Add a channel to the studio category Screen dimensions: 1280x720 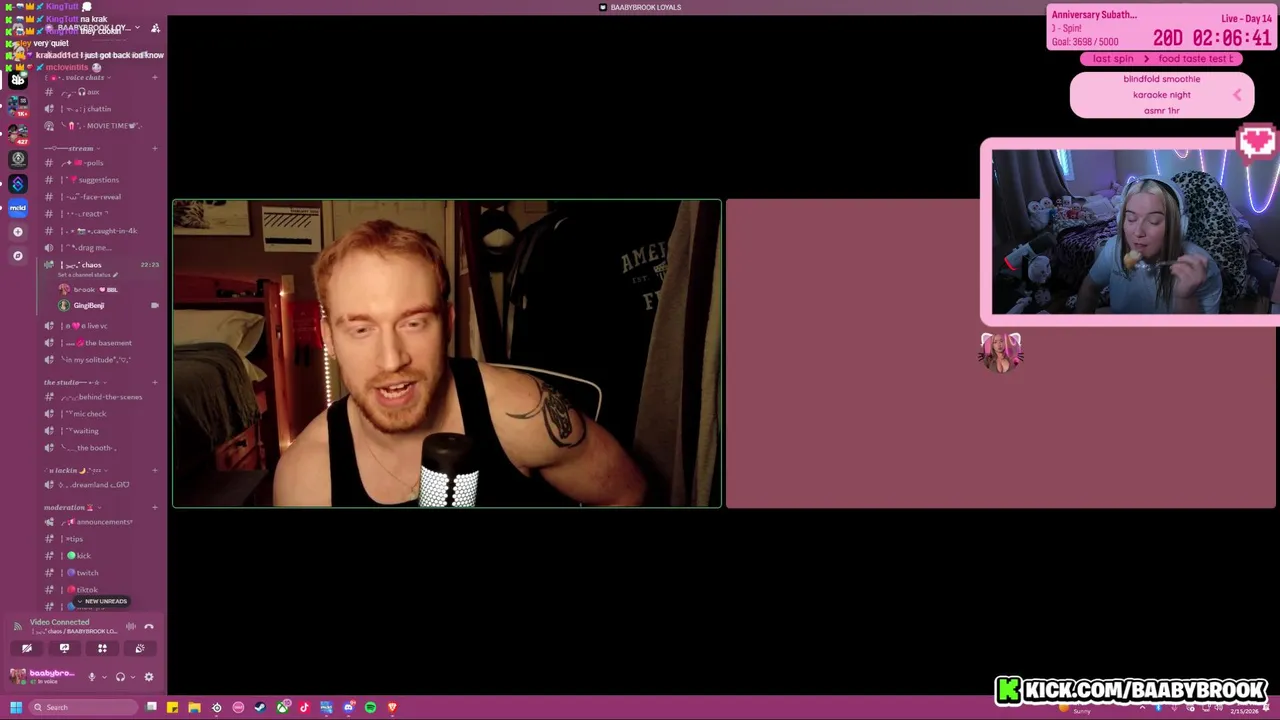(x=155, y=382)
